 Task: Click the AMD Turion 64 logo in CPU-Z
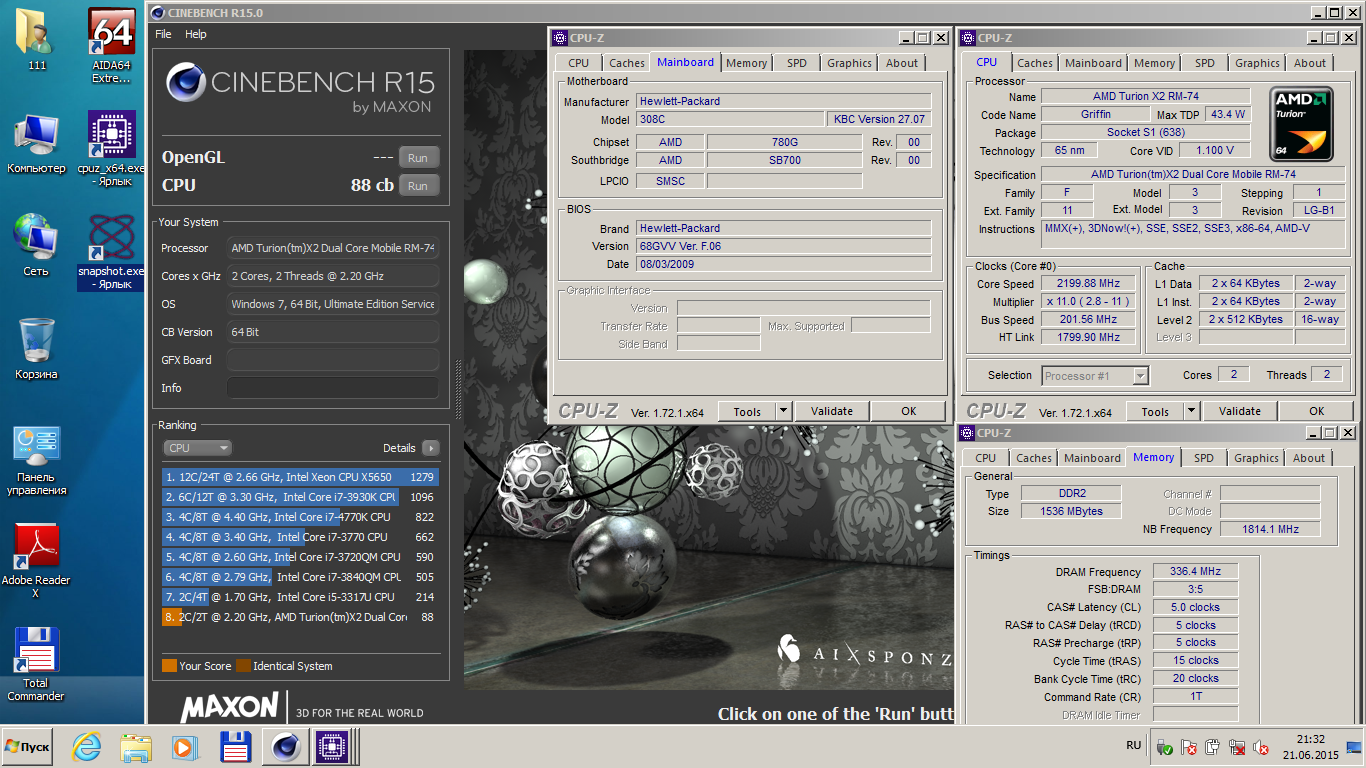[1301, 124]
